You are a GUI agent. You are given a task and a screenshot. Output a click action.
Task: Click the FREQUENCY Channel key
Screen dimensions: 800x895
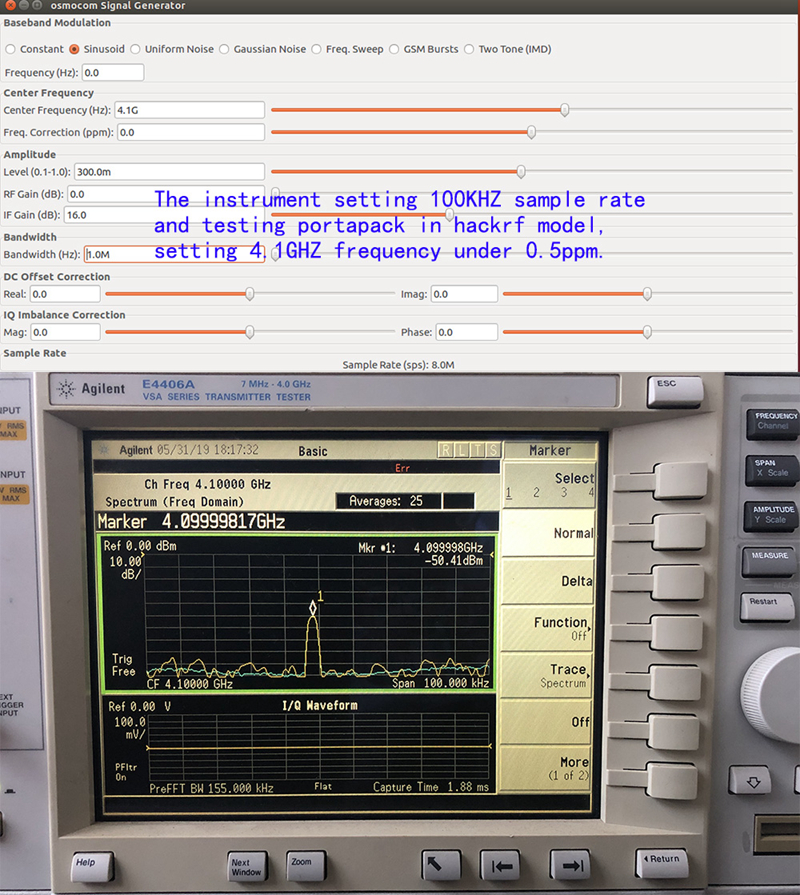[x=773, y=423]
